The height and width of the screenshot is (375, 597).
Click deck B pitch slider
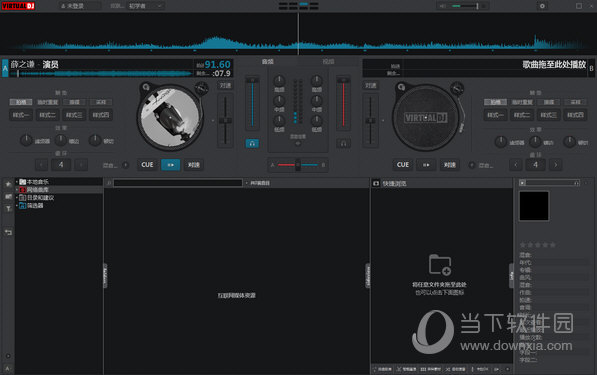[x=370, y=121]
